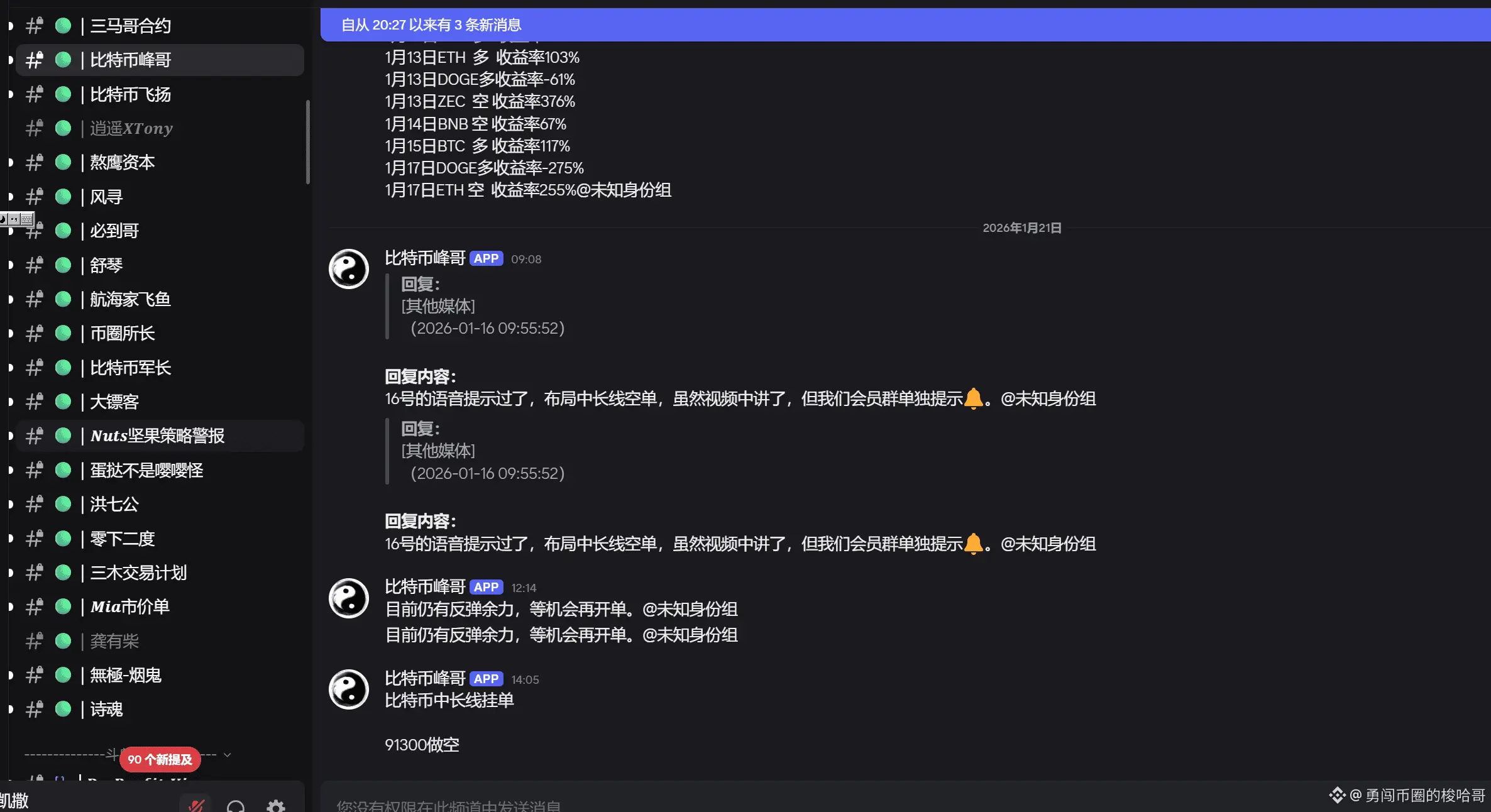Image resolution: width=1491 pixels, height=812 pixels.
Task: Click the hash icon of Mia市价单 channel
Action: coord(34,606)
